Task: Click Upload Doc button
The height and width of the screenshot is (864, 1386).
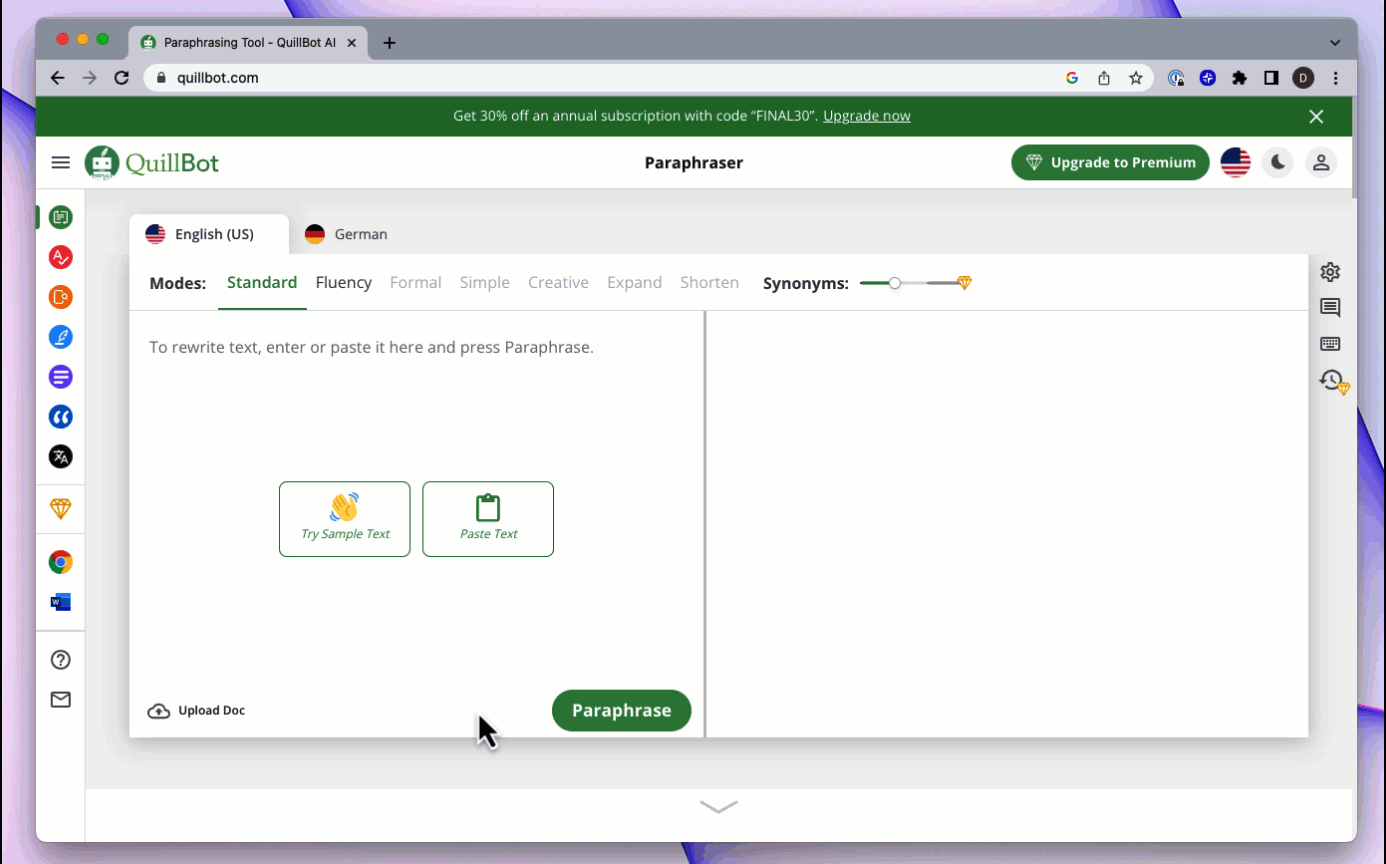Action: pyautogui.click(x=196, y=711)
